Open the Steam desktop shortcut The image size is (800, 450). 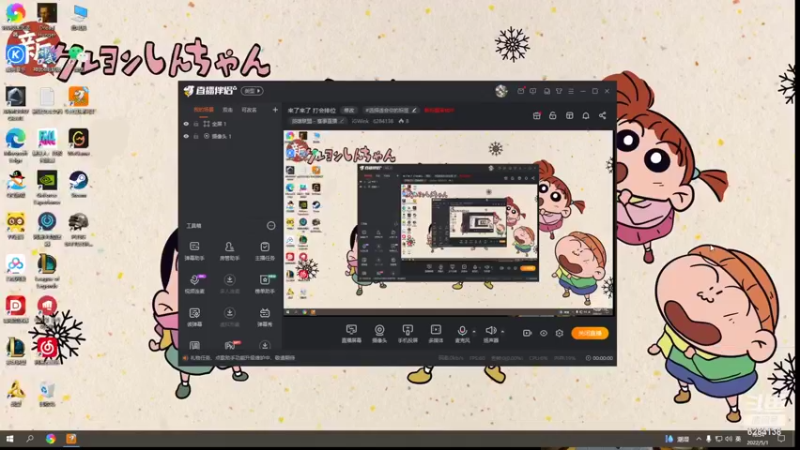tap(79, 185)
